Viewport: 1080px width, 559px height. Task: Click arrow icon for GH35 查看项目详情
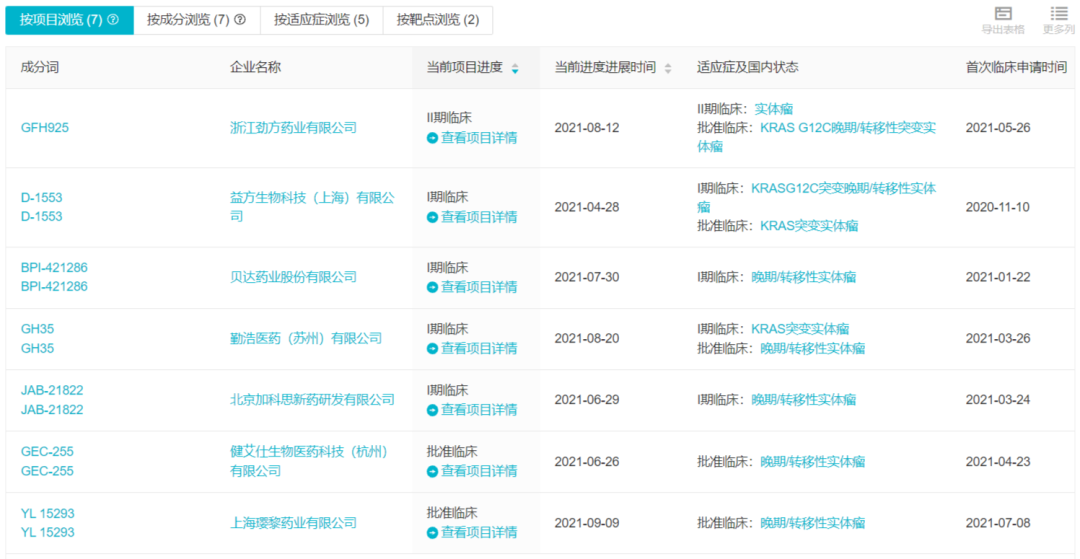[x=433, y=349]
